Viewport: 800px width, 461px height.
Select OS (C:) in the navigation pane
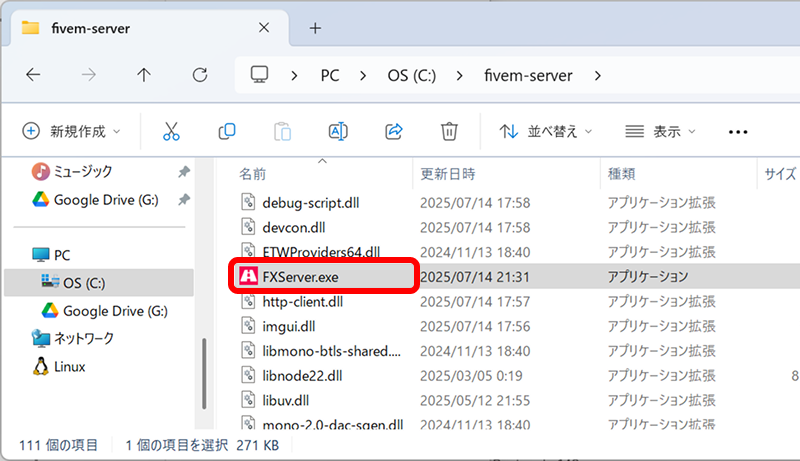pyautogui.click(x=98, y=283)
